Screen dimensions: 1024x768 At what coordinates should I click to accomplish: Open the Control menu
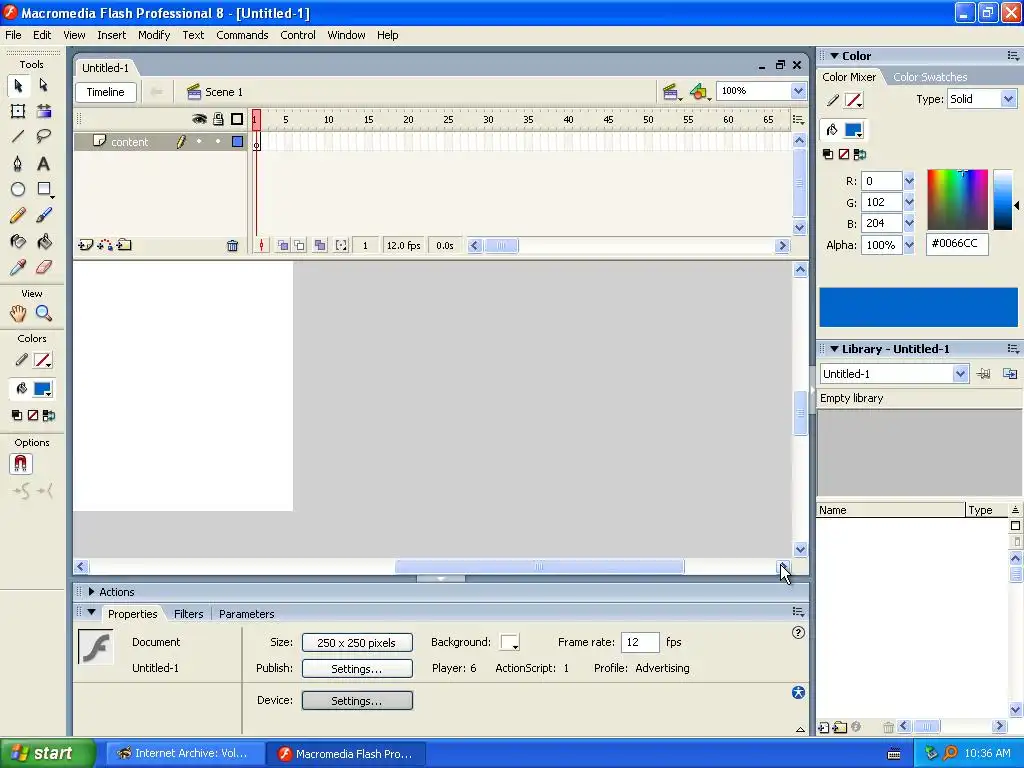pyautogui.click(x=298, y=35)
